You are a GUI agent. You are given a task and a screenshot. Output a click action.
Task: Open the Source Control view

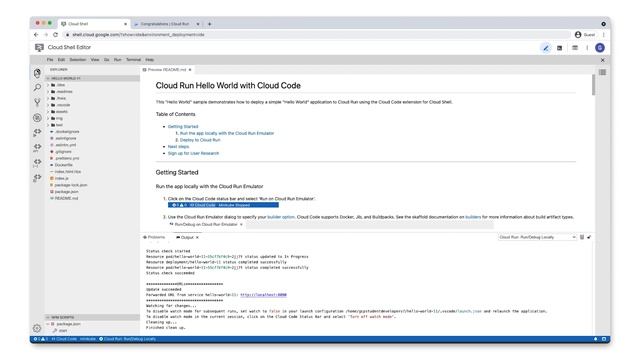tap(37, 102)
